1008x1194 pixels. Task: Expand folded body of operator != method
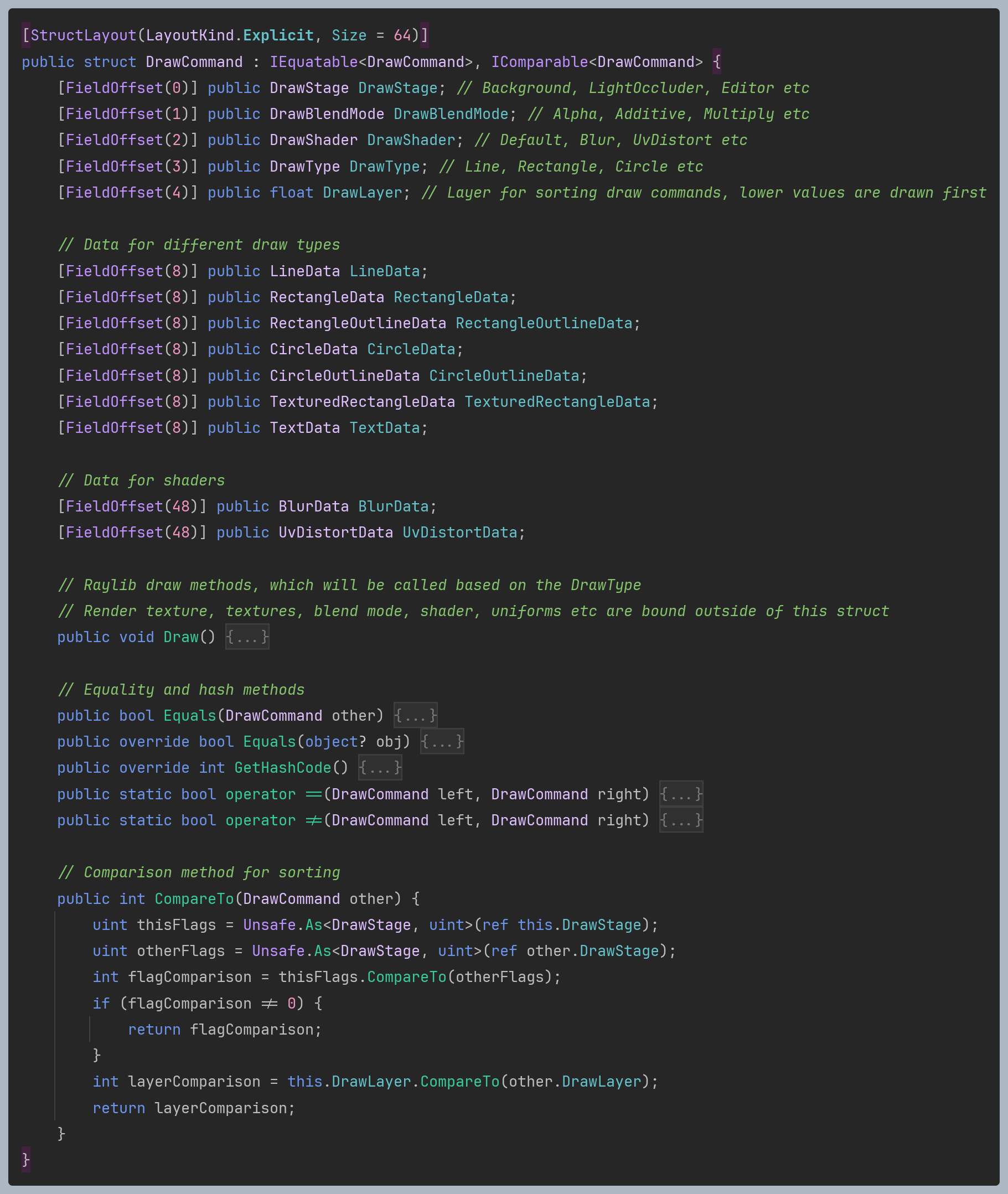(681, 820)
